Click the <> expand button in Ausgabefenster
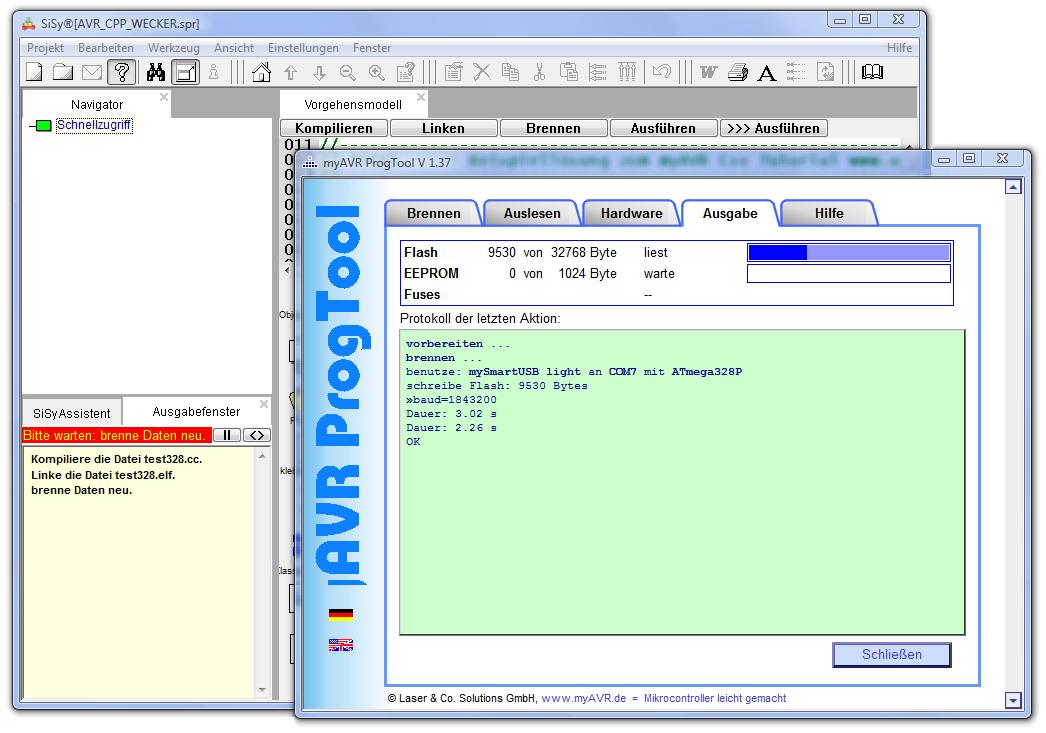Viewport: 1046px width, 733px height. (257, 435)
